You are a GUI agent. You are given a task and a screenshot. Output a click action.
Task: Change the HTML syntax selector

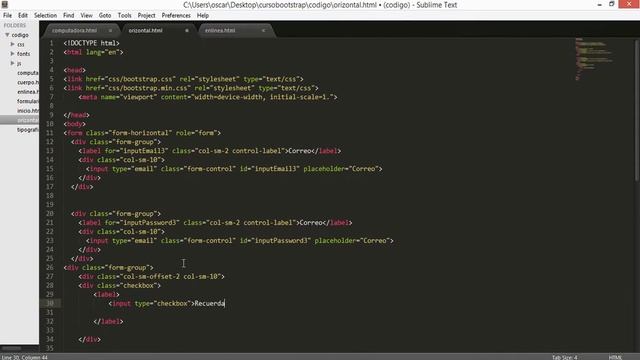[615, 357]
